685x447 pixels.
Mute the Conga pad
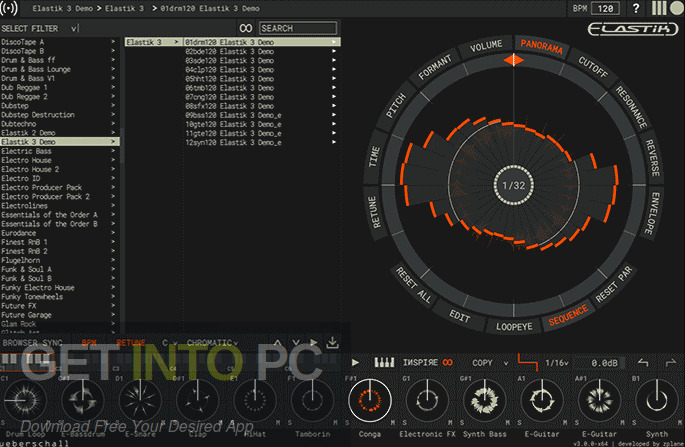pyautogui.click(x=393, y=423)
